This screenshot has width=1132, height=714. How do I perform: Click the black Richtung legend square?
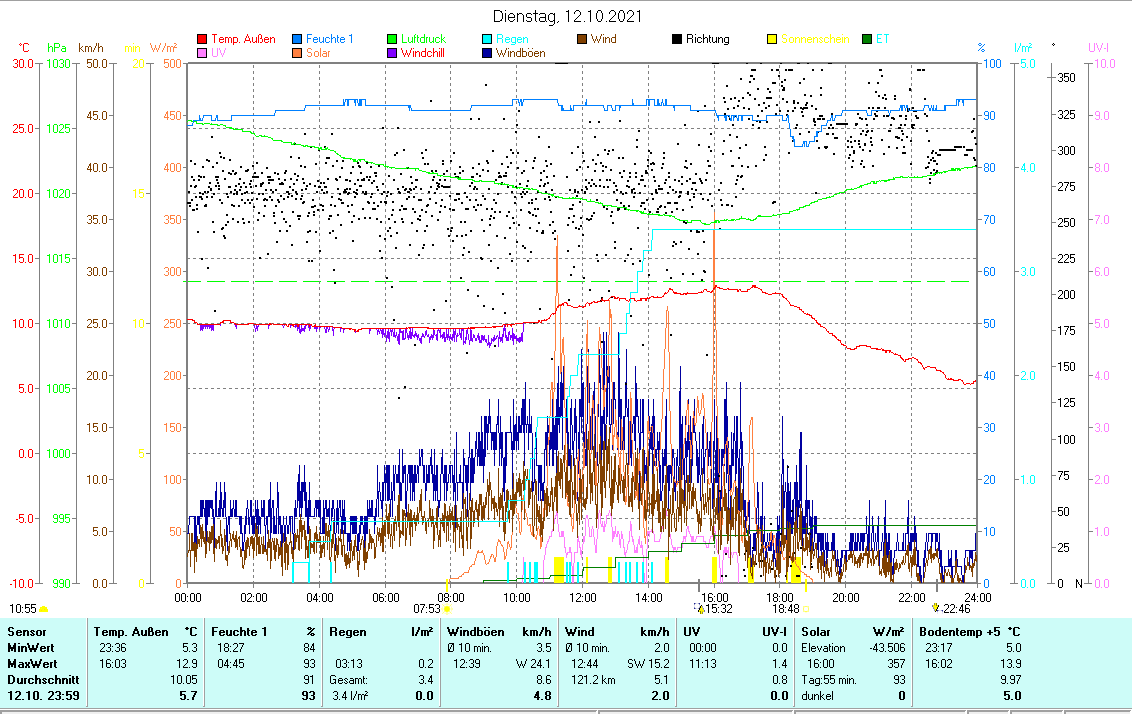(x=677, y=39)
